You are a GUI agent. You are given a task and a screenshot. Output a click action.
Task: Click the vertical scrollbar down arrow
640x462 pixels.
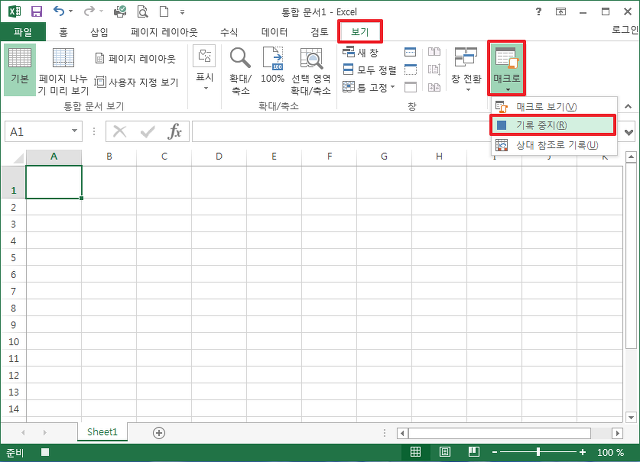point(631,417)
